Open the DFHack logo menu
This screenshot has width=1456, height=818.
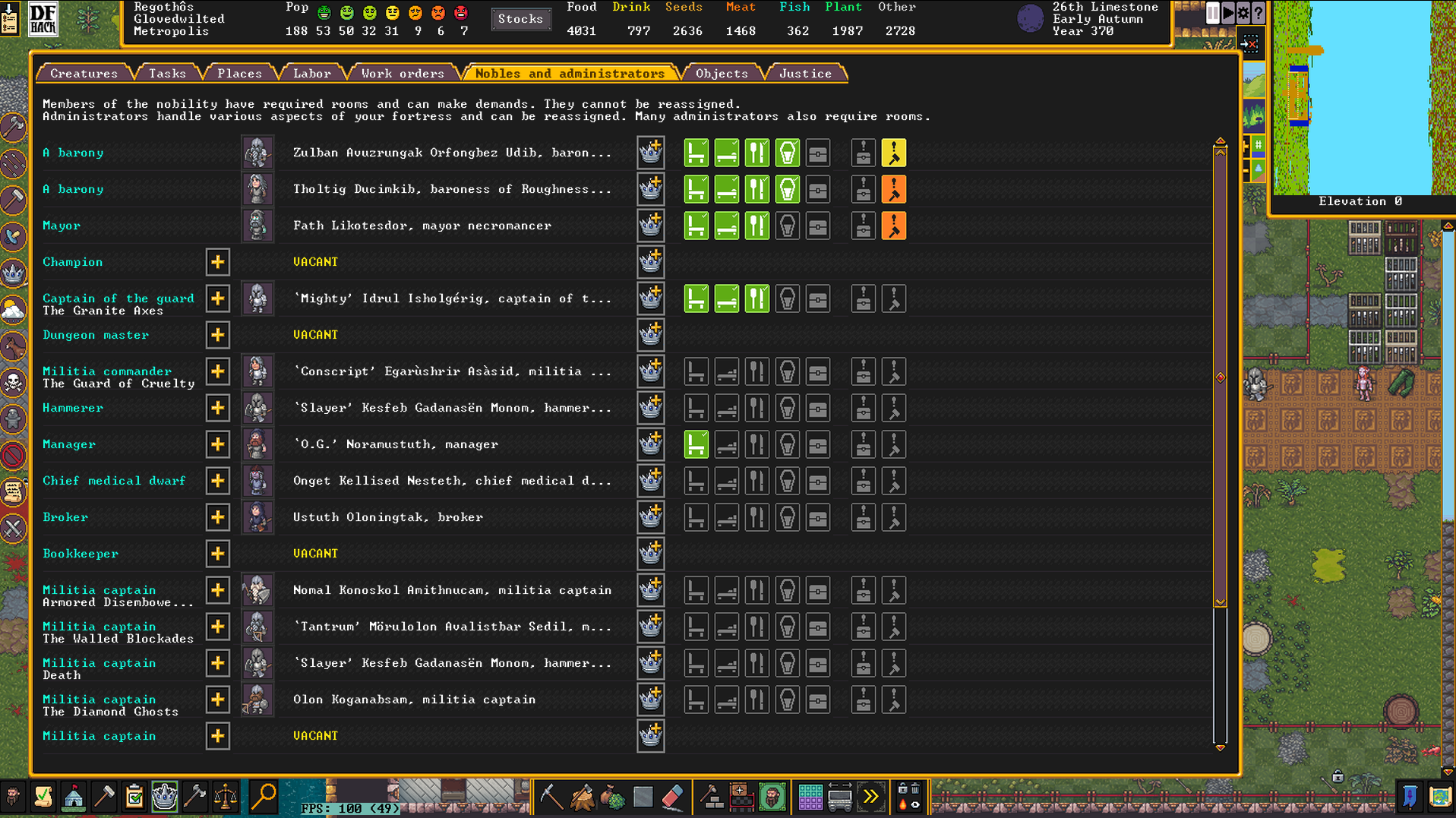[x=43, y=19]
